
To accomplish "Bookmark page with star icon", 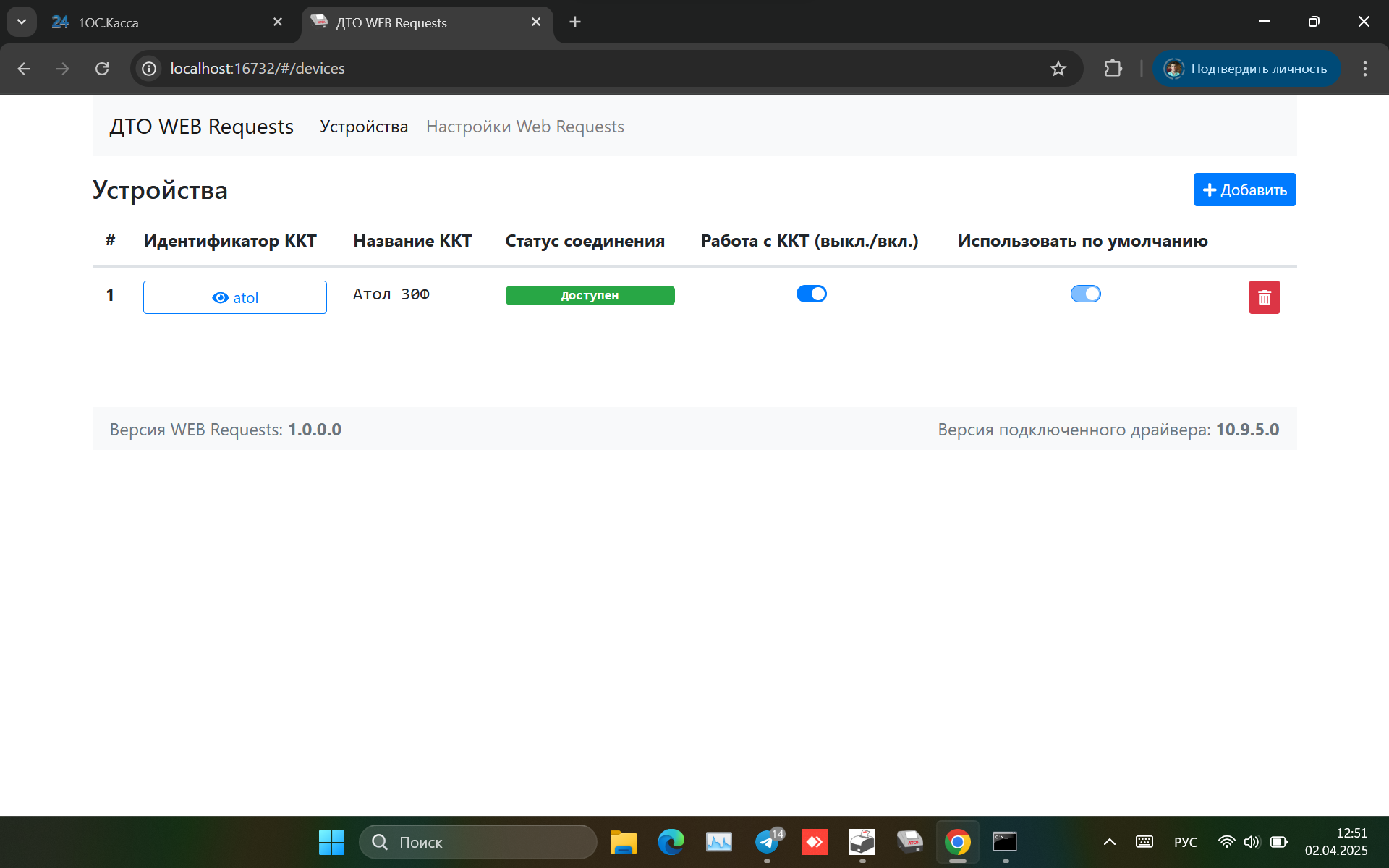I will pyautogui.click(x=1058, y=69).
